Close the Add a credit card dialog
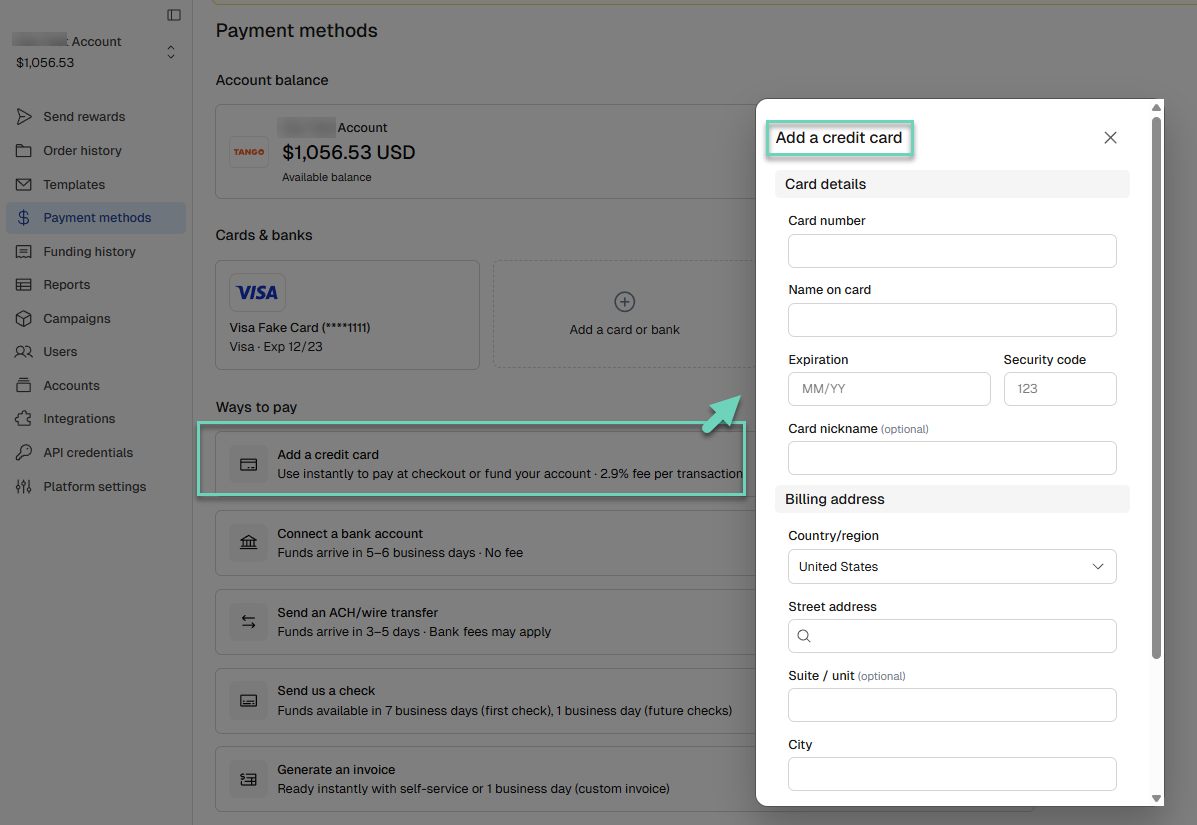Viewport: 1197px width, 825px height. 1110,137
